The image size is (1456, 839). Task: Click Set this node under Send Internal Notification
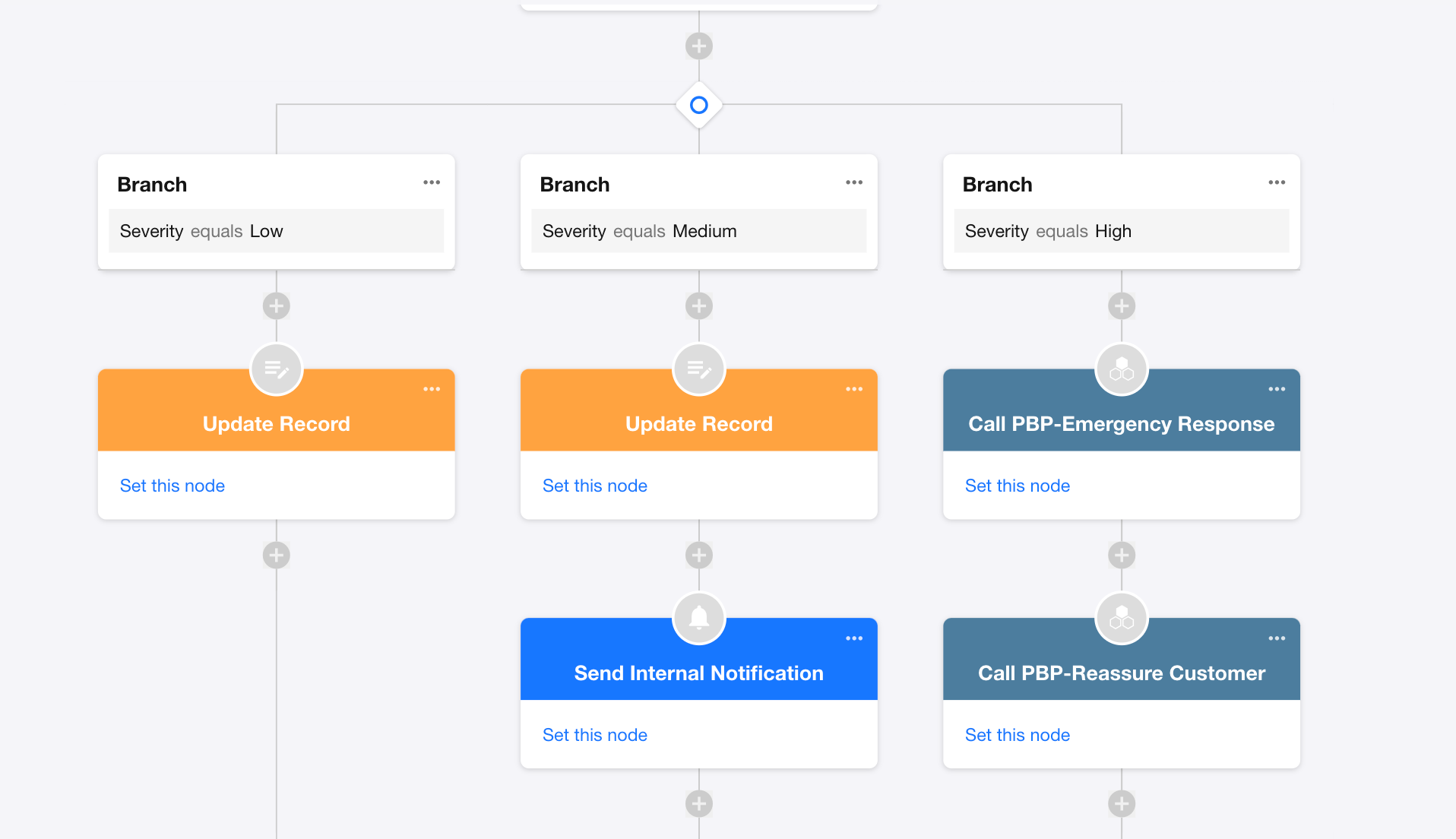(x=595, y=735)
